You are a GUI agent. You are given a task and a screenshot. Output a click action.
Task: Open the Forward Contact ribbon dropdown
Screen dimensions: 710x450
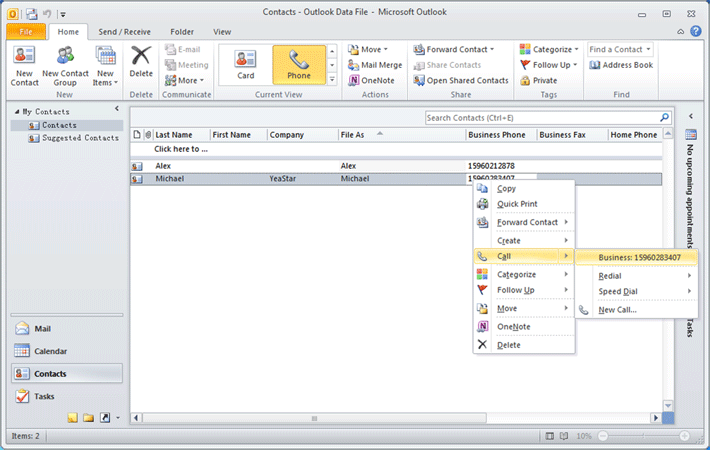[x=453, y=49]
